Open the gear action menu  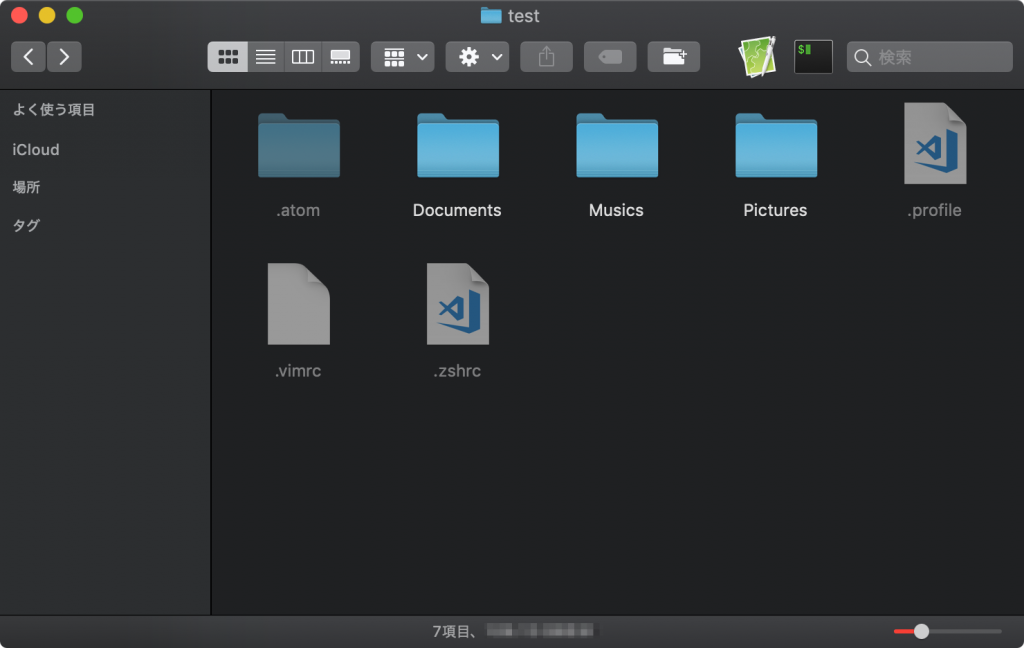coord(477,57)
